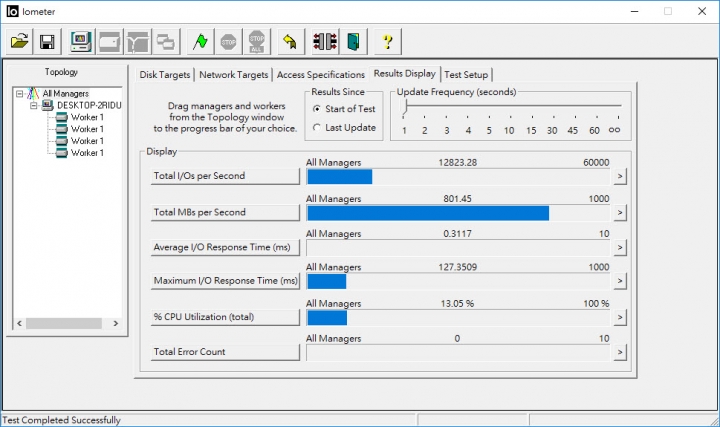Open a test configuration file

(20, 42)
